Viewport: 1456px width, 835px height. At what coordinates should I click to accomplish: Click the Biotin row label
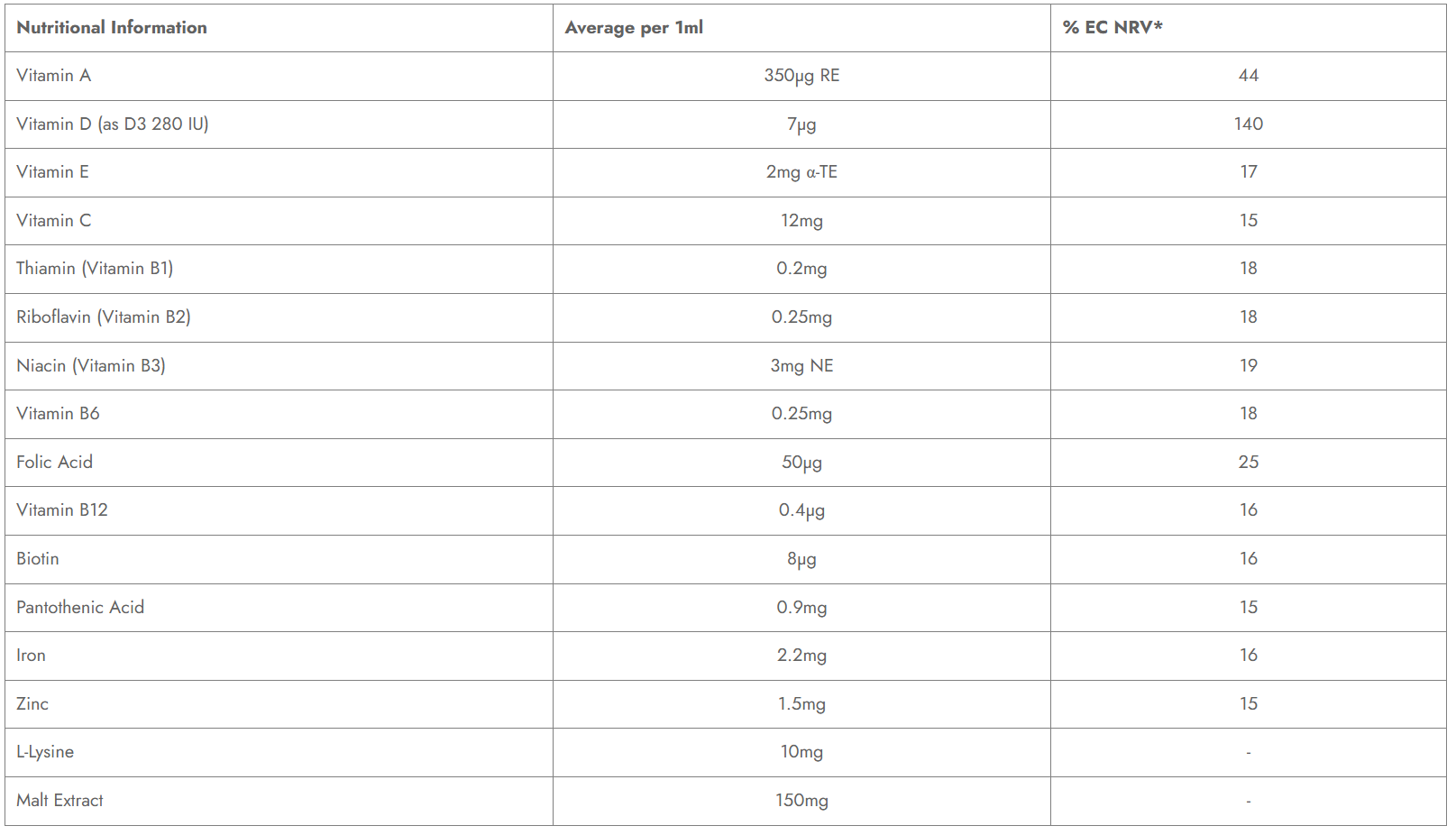[38, 559]
